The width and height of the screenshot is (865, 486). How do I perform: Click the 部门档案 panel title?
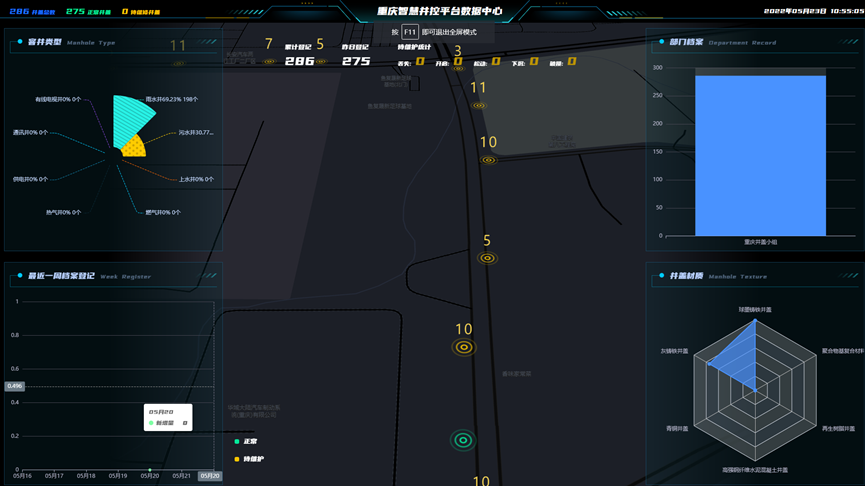pos(686,42)
